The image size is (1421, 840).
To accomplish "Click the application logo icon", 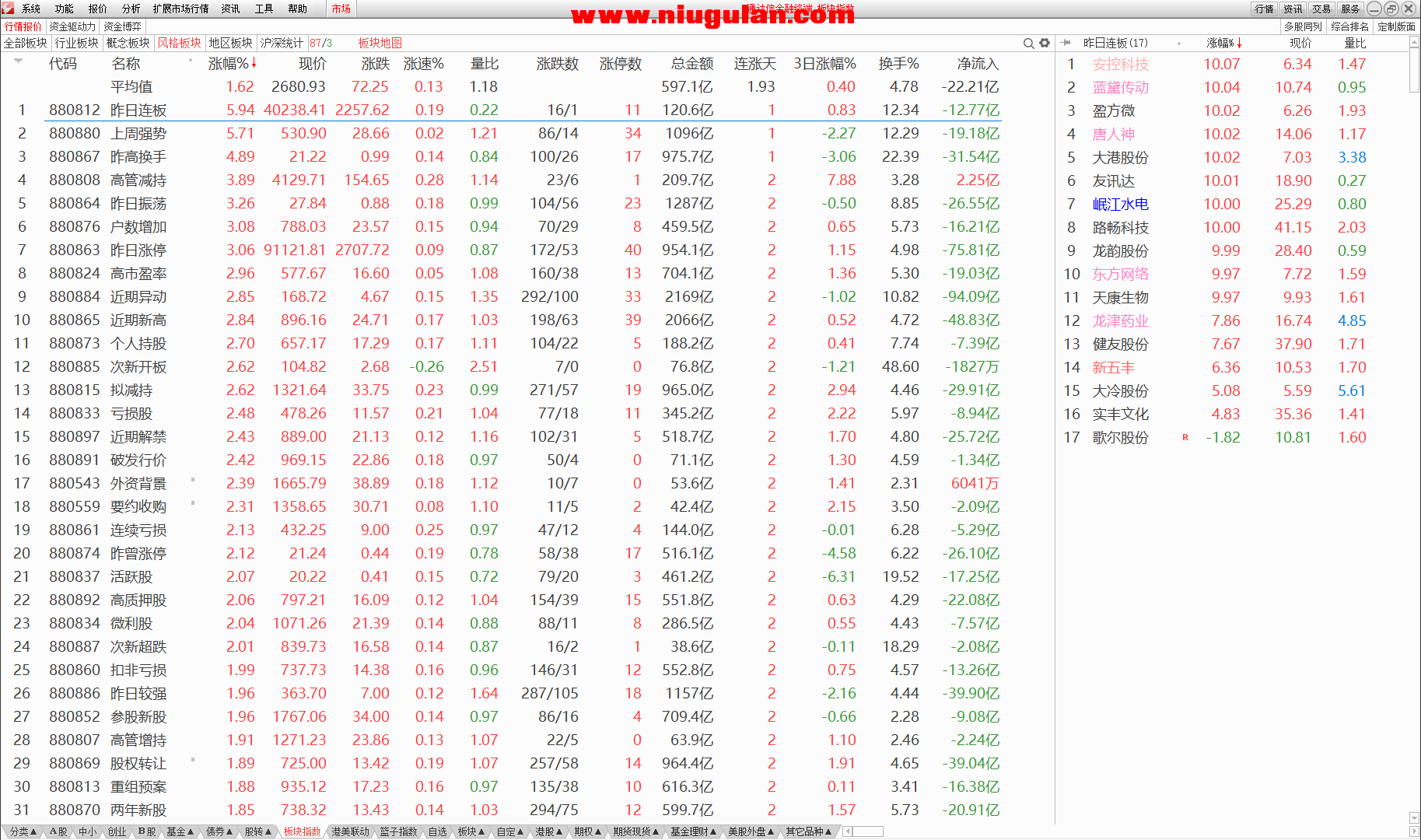I will tap(8, 9).
